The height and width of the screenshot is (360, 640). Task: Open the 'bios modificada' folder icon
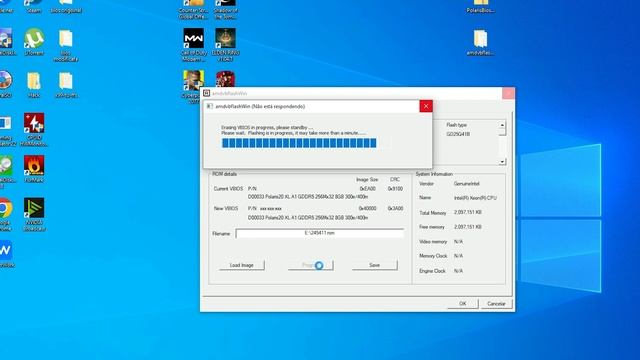[x=66, y=45]
